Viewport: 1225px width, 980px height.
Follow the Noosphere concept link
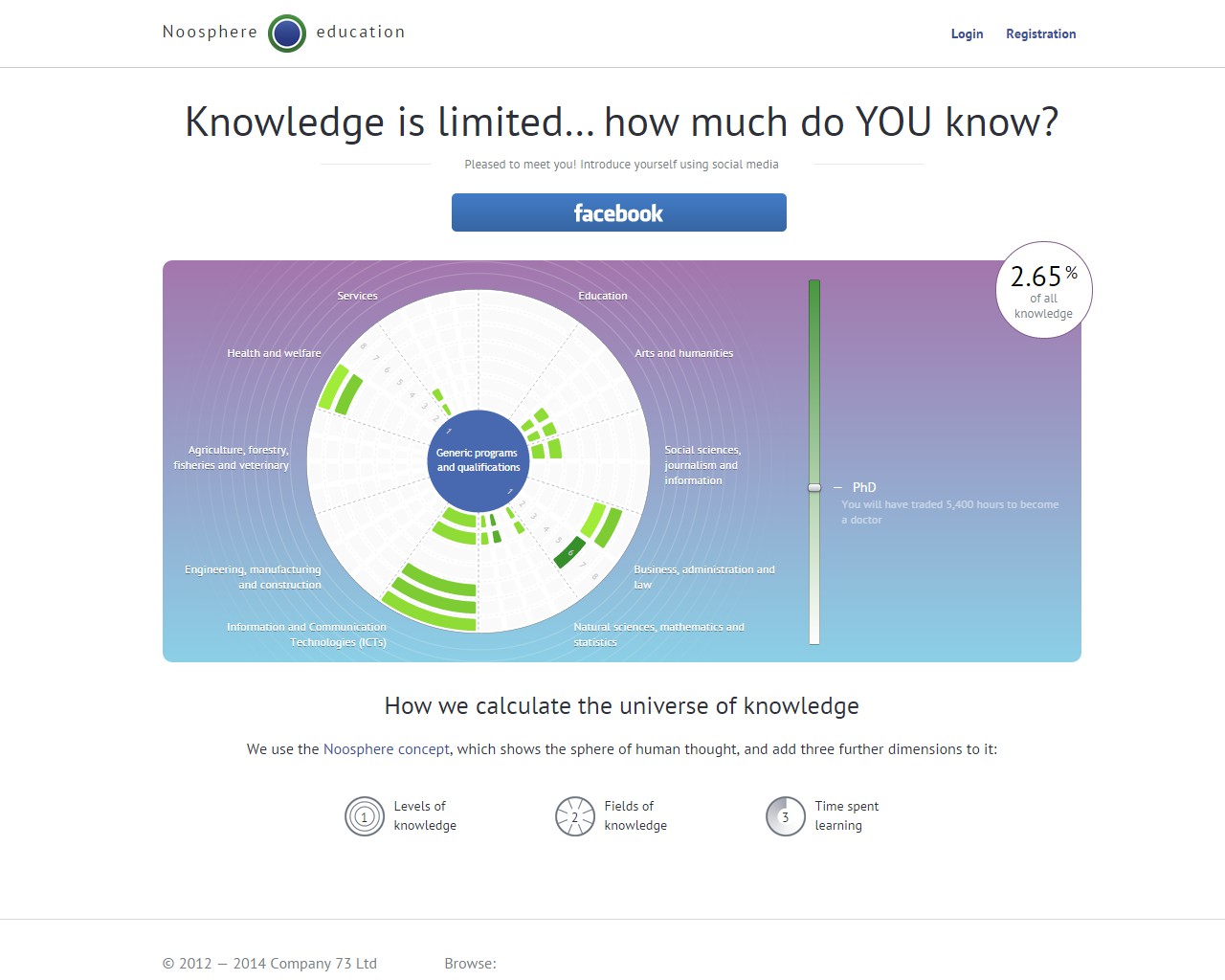(x=386, y=749)
